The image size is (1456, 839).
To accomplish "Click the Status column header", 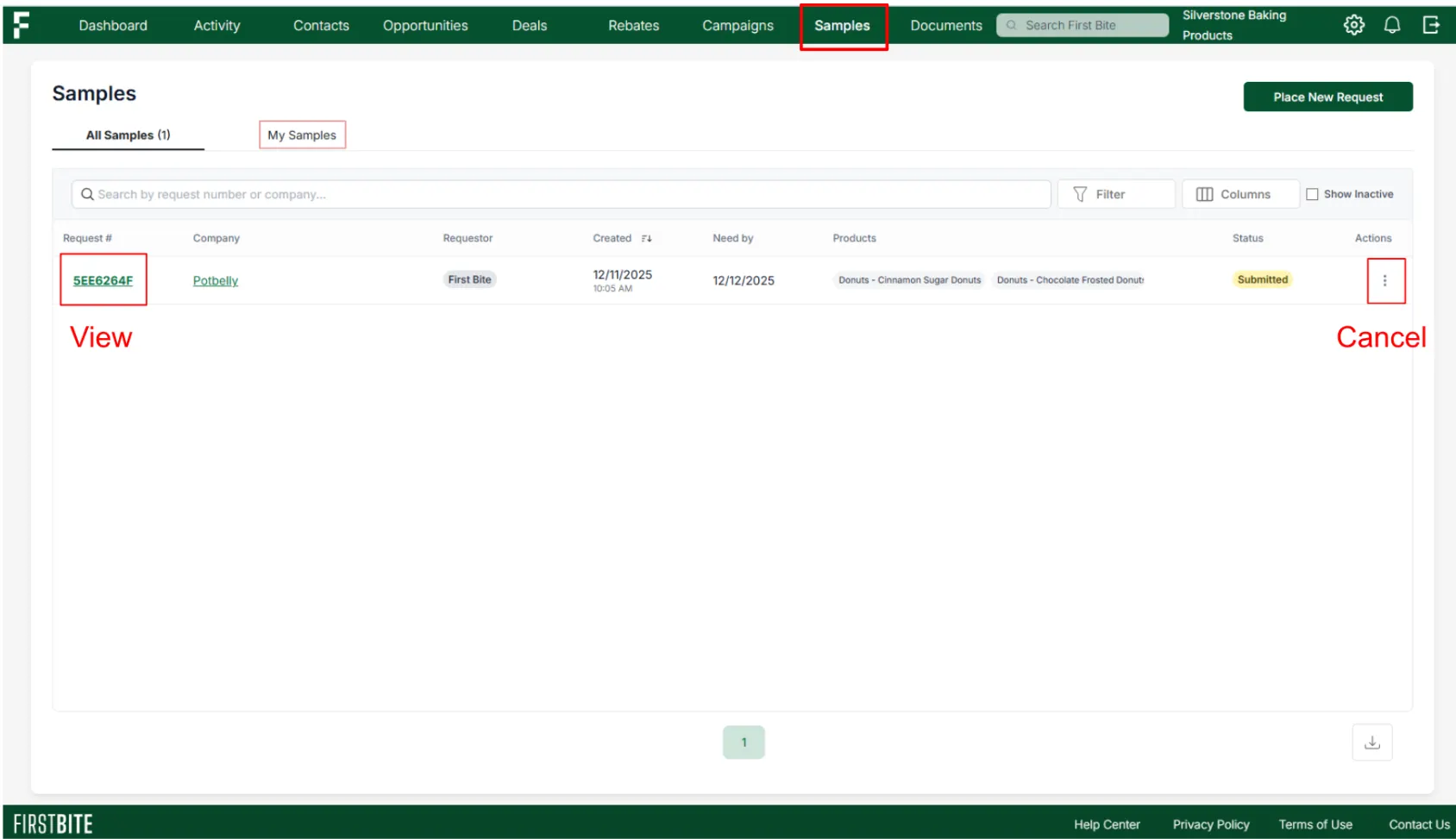I will 1248,238.
